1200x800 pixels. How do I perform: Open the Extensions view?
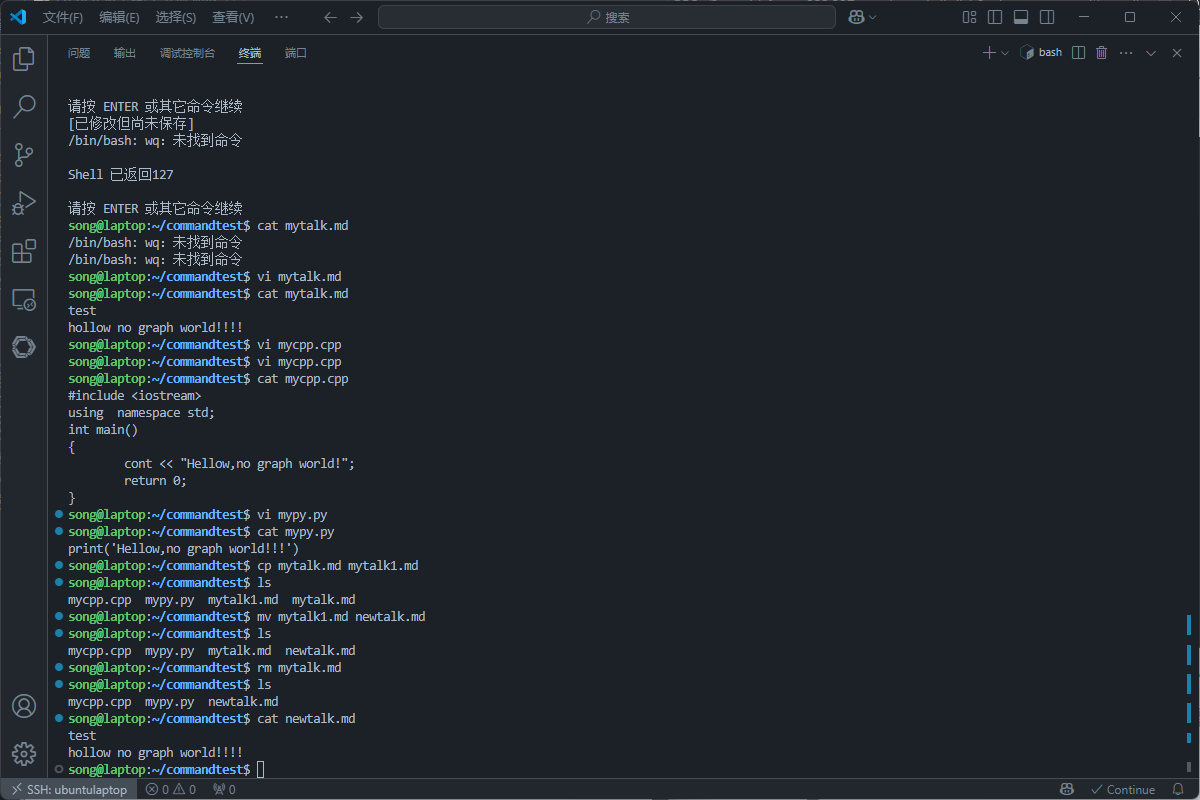[x=24, y=251]
